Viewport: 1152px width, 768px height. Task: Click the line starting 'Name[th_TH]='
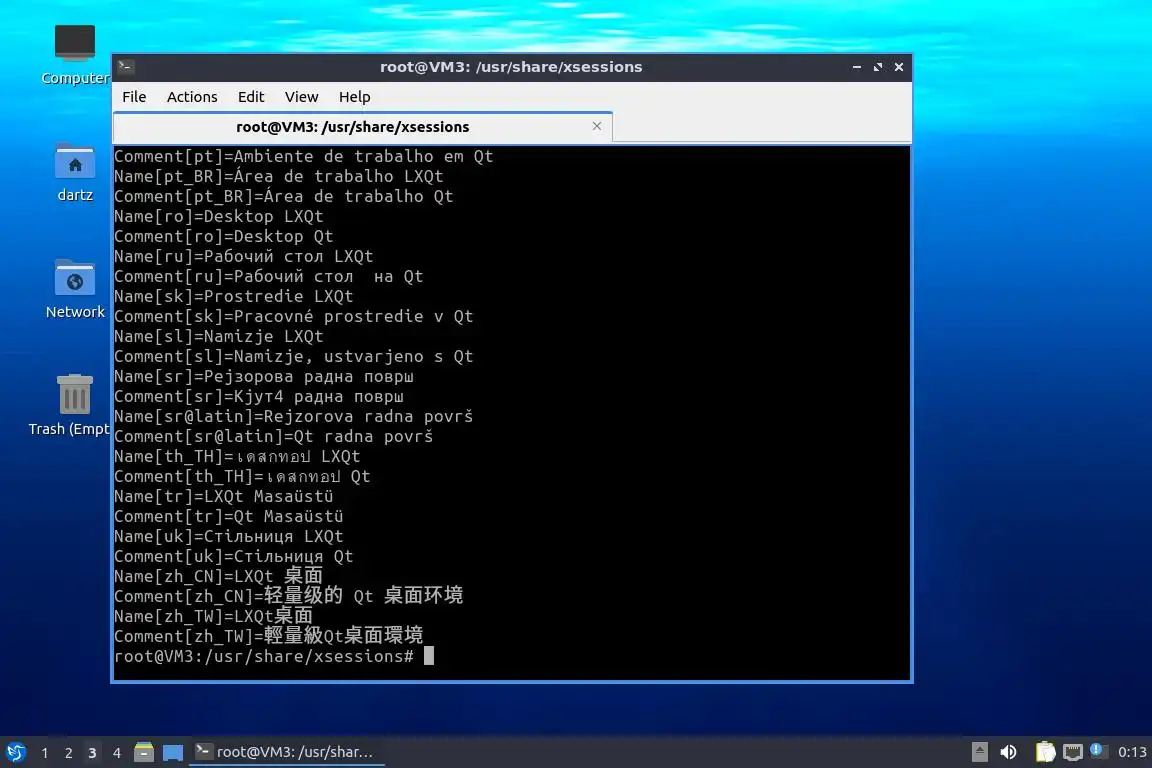click(x=237, y=456)
